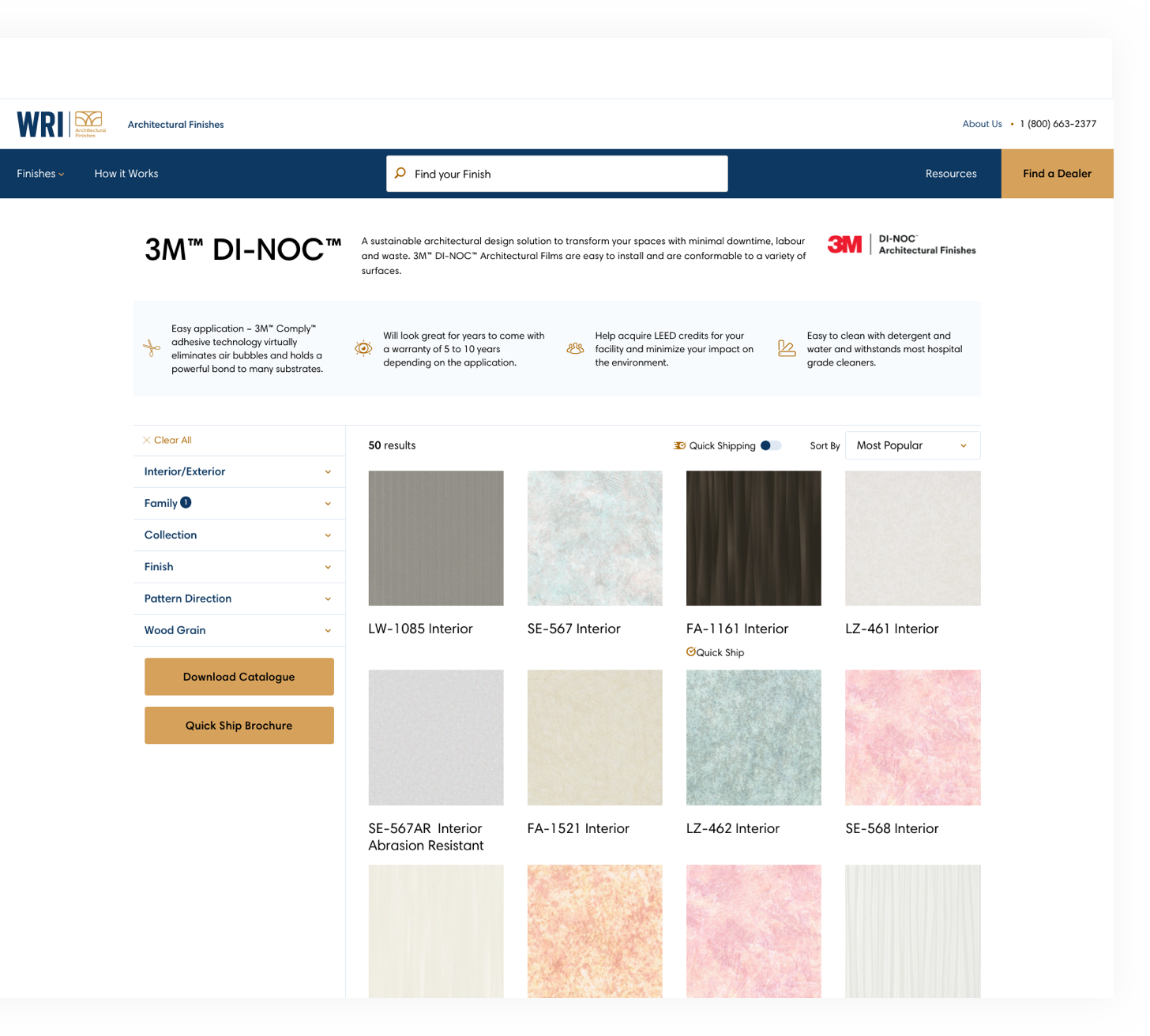Click the Quick Shipping truck icon

click(x=679, y=445)
